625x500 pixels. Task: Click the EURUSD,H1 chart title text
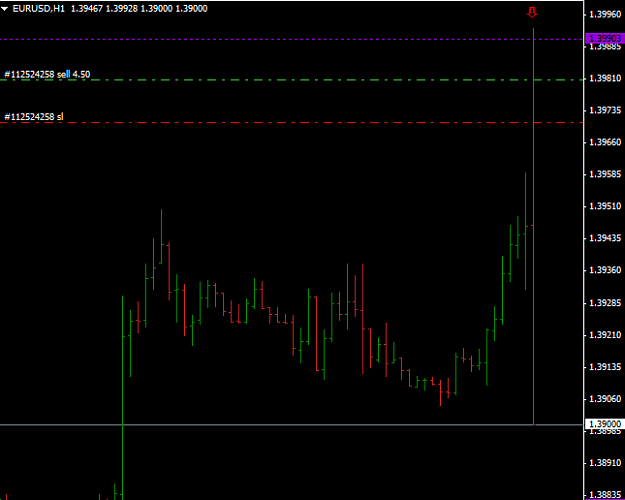(x=38, y=9)
